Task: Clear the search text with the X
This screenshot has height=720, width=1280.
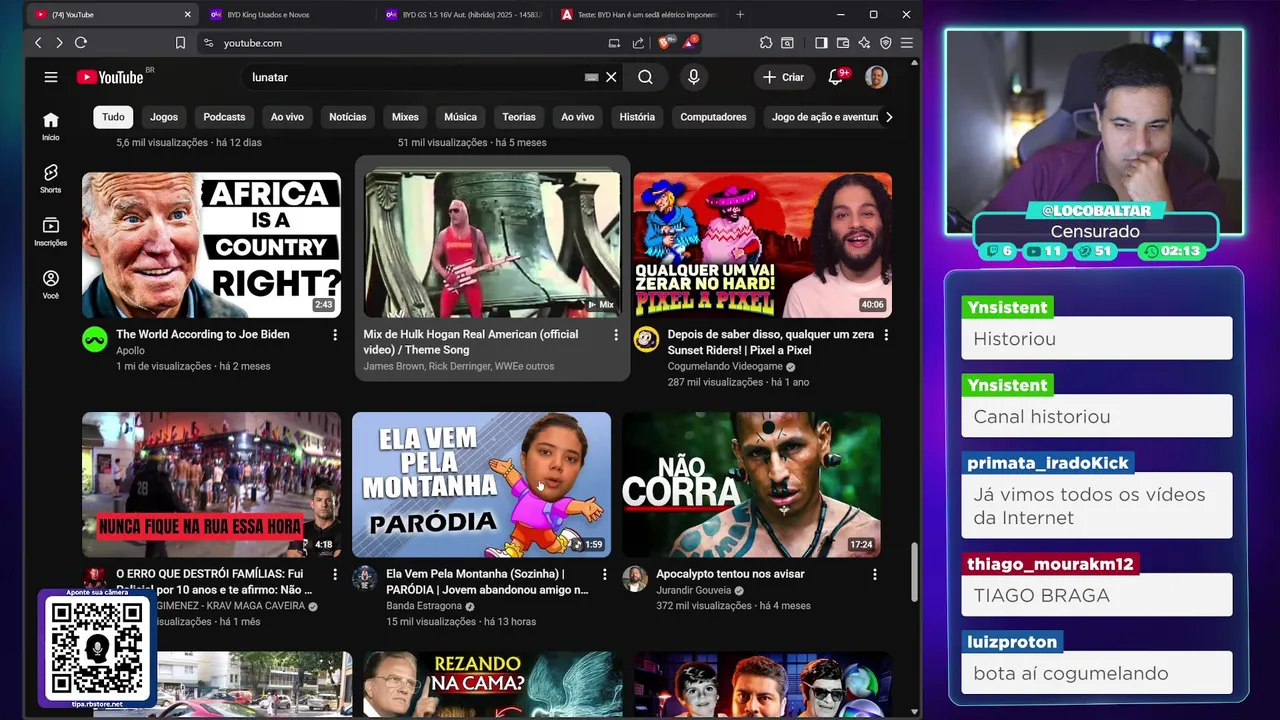Action: (611, 77)
